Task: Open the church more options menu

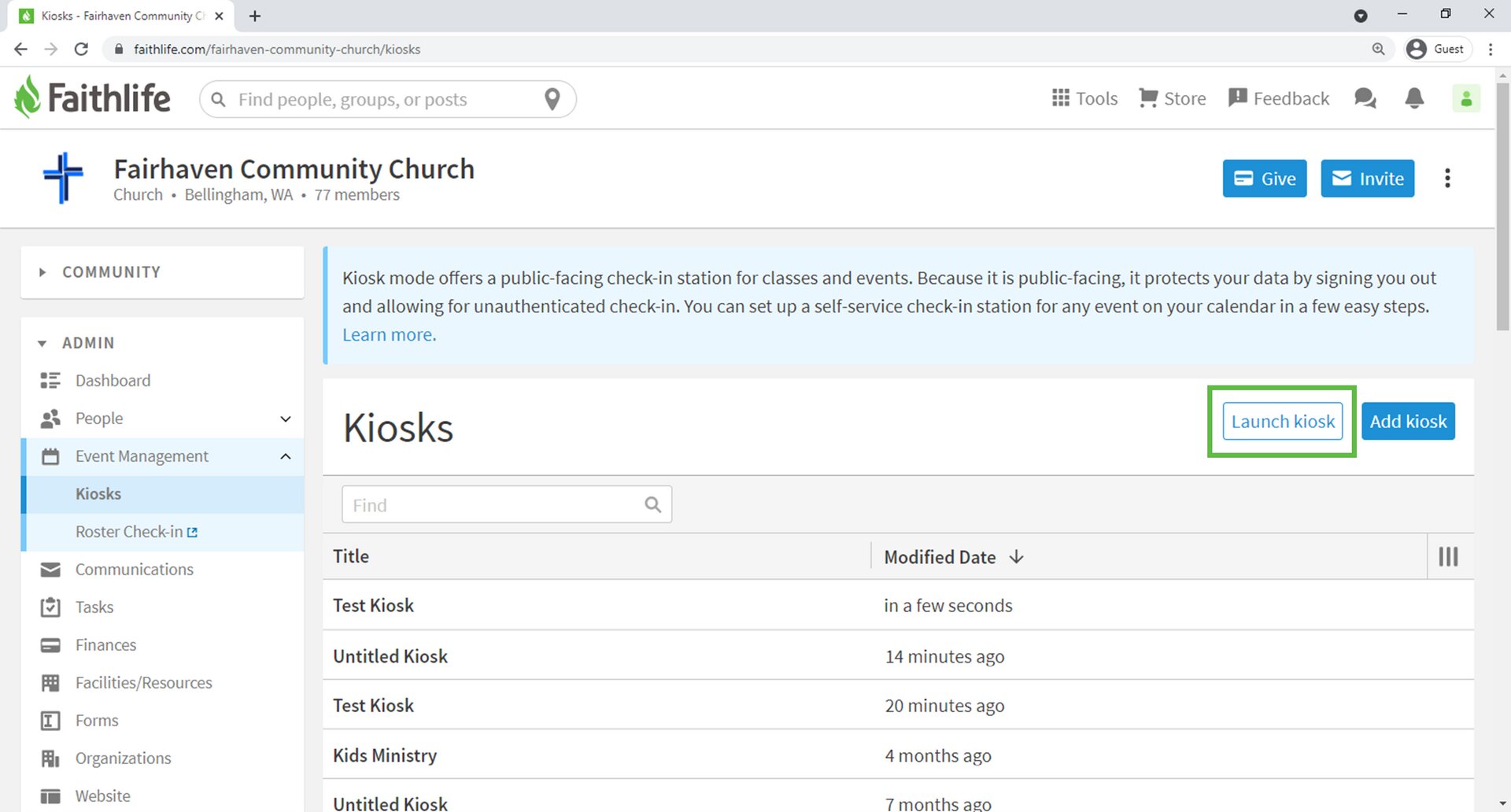Action: click(1447, 179)
